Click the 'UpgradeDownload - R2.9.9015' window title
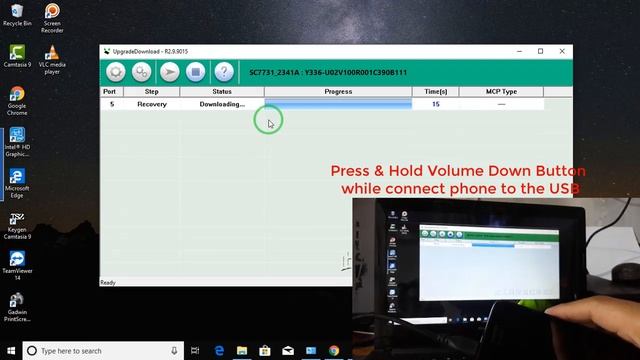The height and width of the screenshot is (360, 640). coord(150,51)
